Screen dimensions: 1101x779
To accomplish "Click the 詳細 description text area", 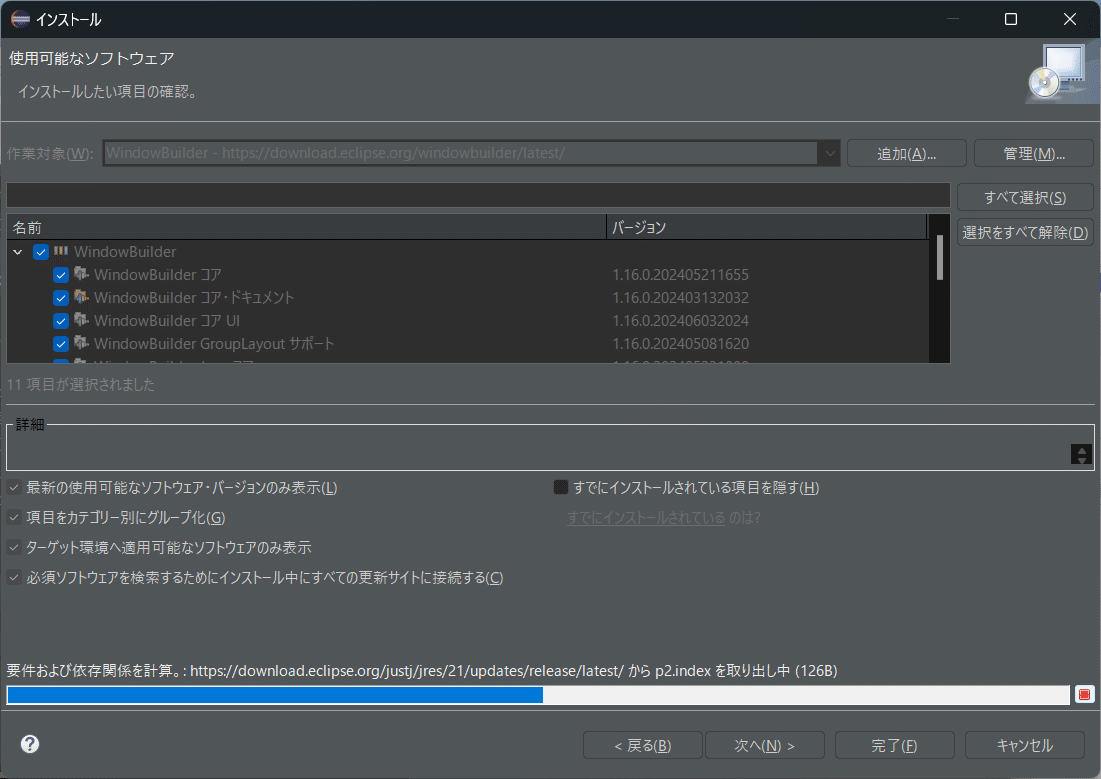I will [x=539, y=450].
